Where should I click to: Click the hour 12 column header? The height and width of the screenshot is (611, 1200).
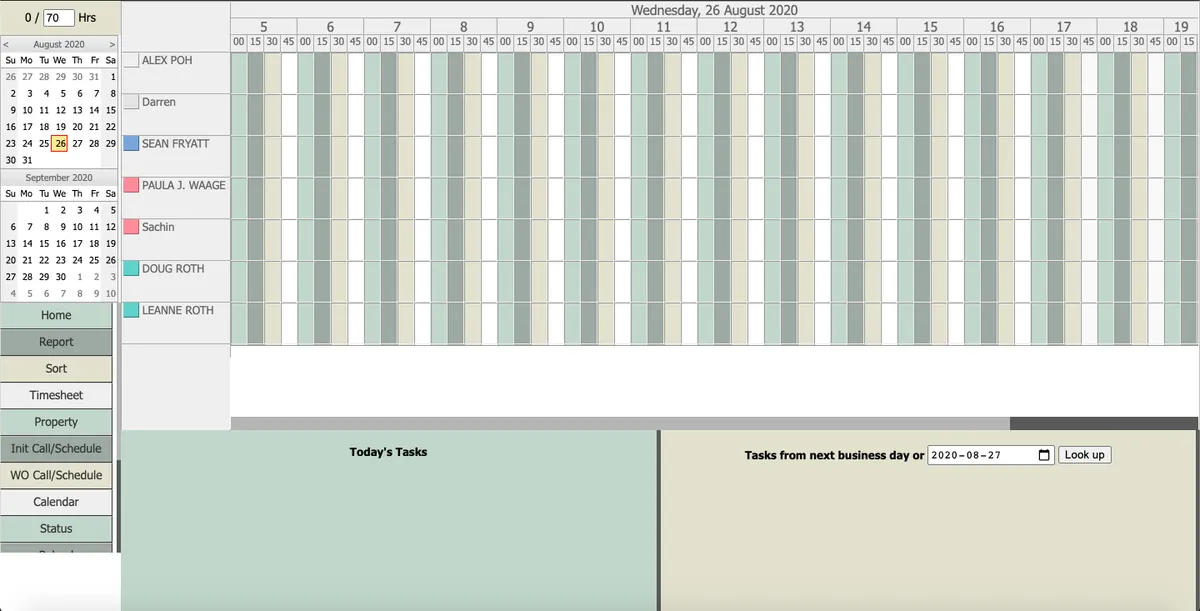730,27
